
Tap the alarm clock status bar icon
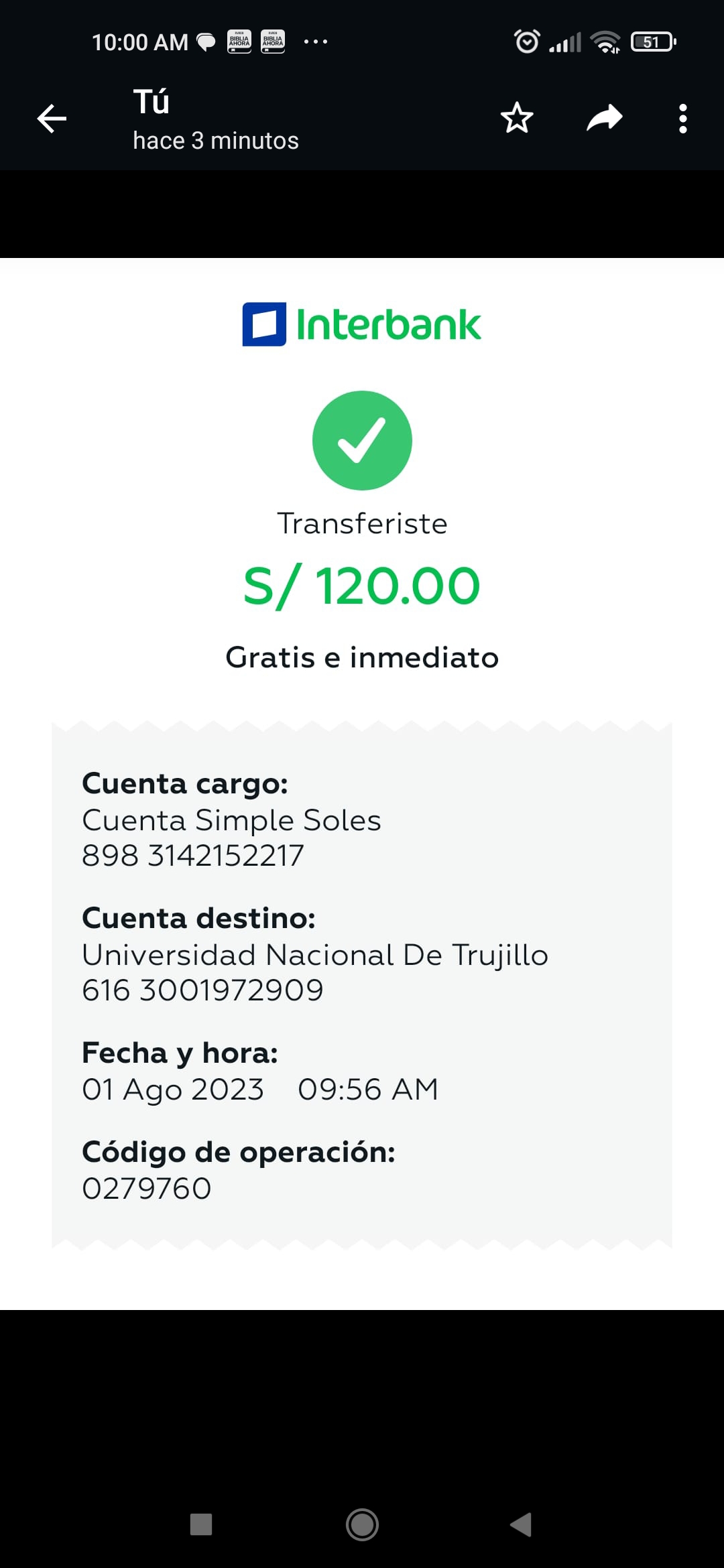point(527,42)
